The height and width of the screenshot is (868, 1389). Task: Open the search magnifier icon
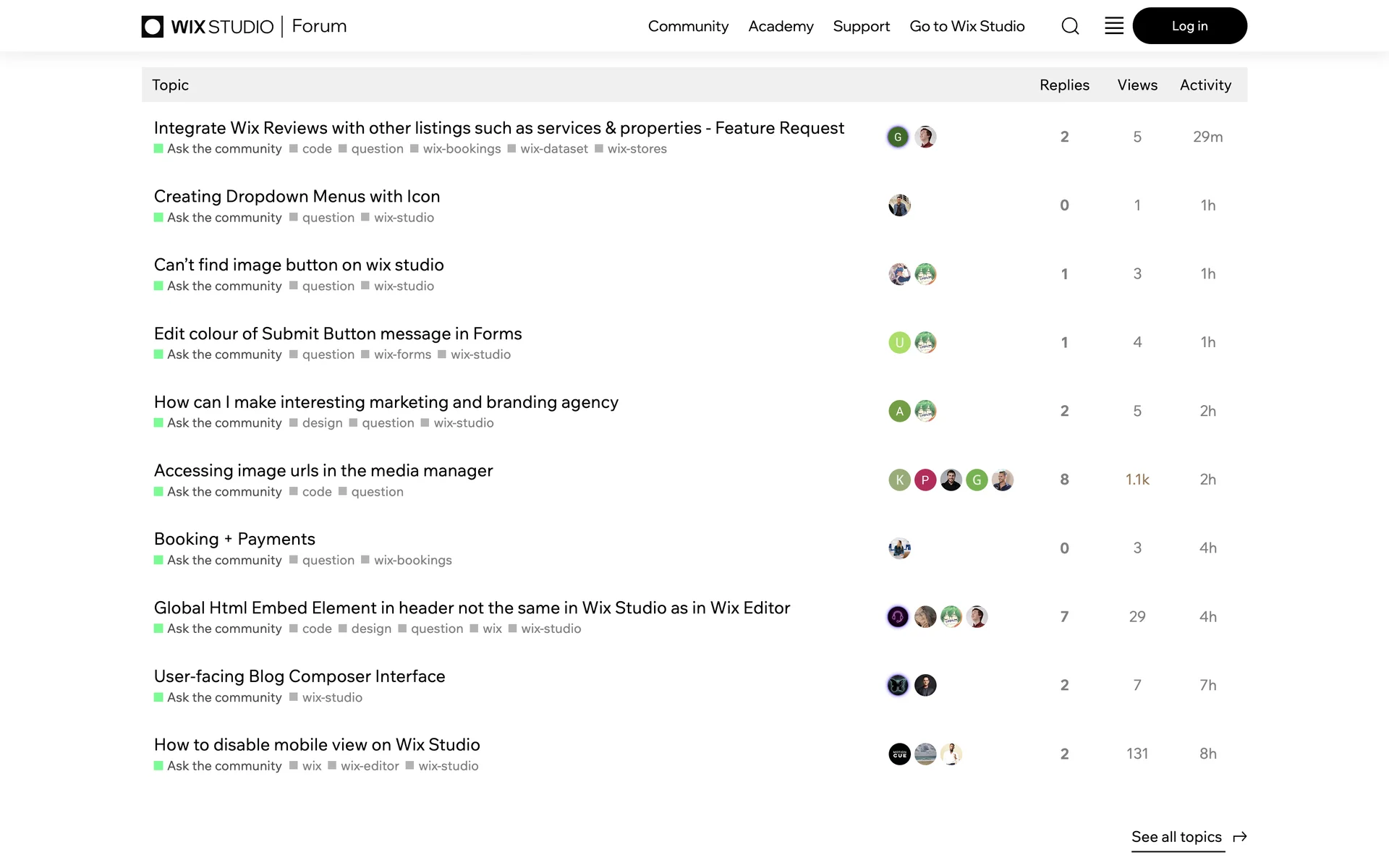(1070, 26)
